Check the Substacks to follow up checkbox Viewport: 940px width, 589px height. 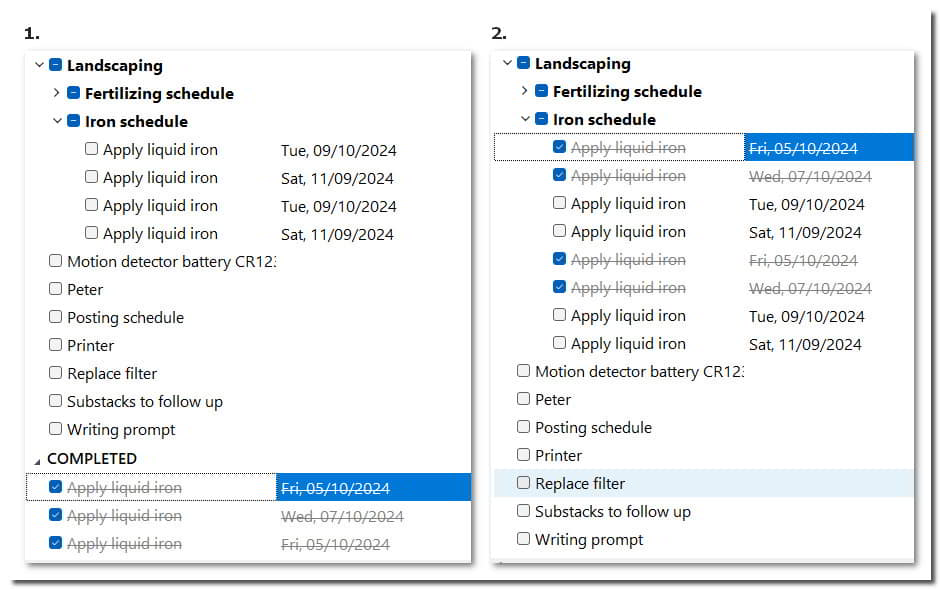point(55,401)
